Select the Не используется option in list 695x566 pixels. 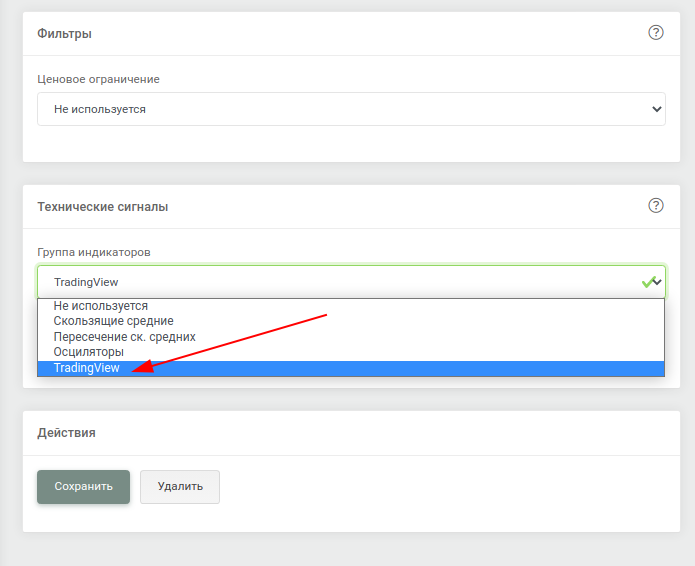point(351,306)
